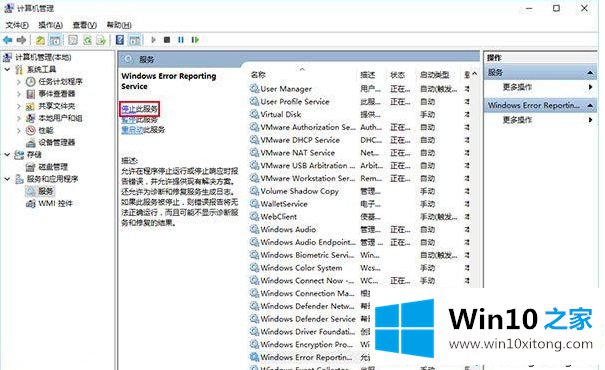
Task: Select the VMware NAT Service row
Action: tap(359, 152)
